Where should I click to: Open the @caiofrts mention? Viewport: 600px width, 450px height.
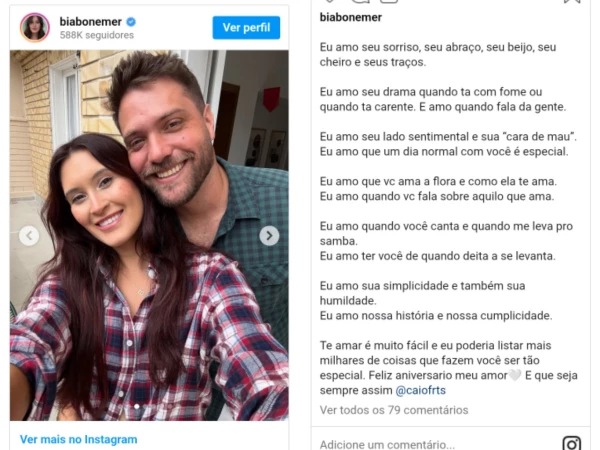click(x=421, y=390)
